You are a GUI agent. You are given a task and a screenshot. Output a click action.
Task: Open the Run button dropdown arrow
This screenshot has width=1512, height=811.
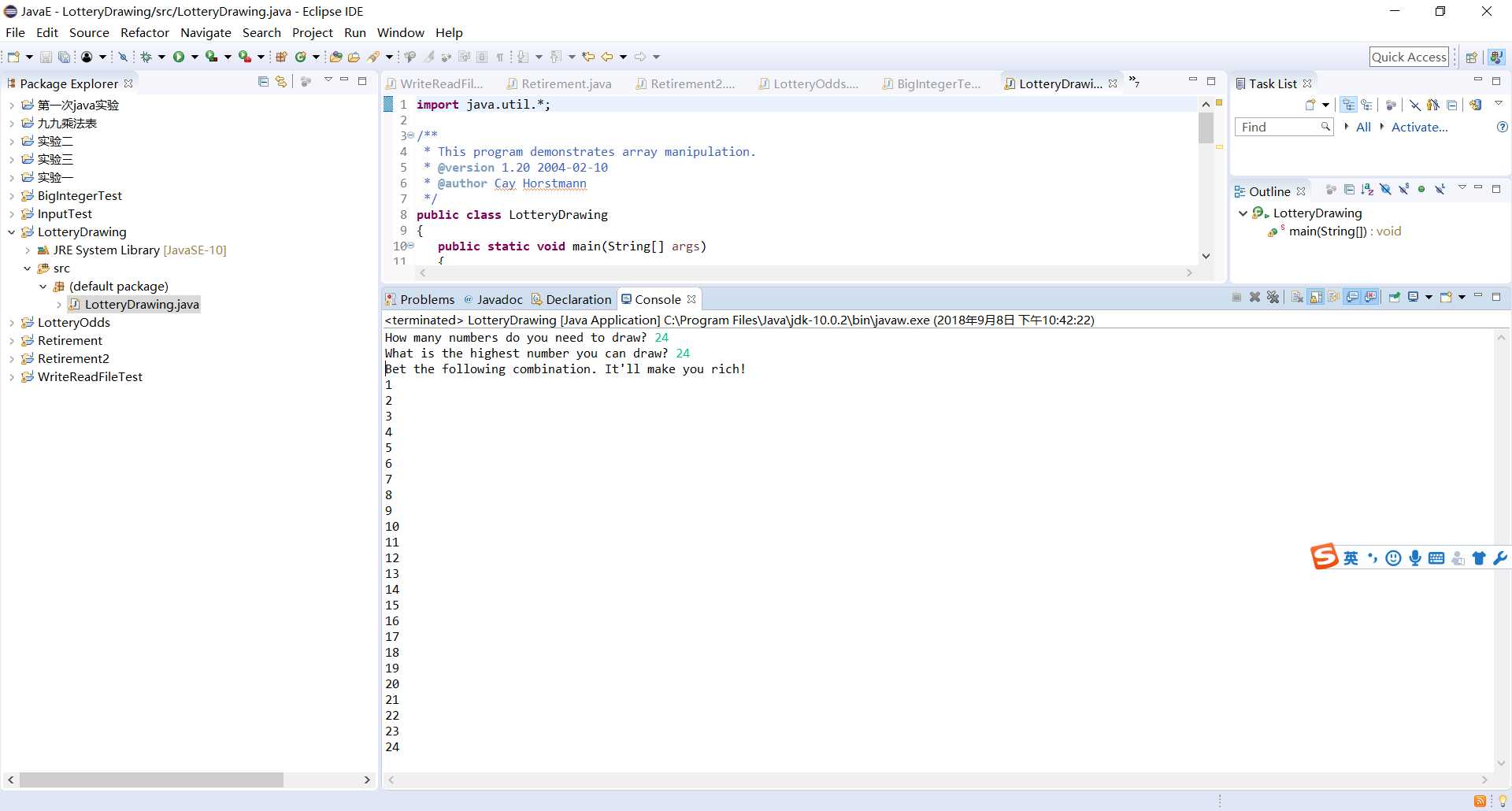pos(194,57)
